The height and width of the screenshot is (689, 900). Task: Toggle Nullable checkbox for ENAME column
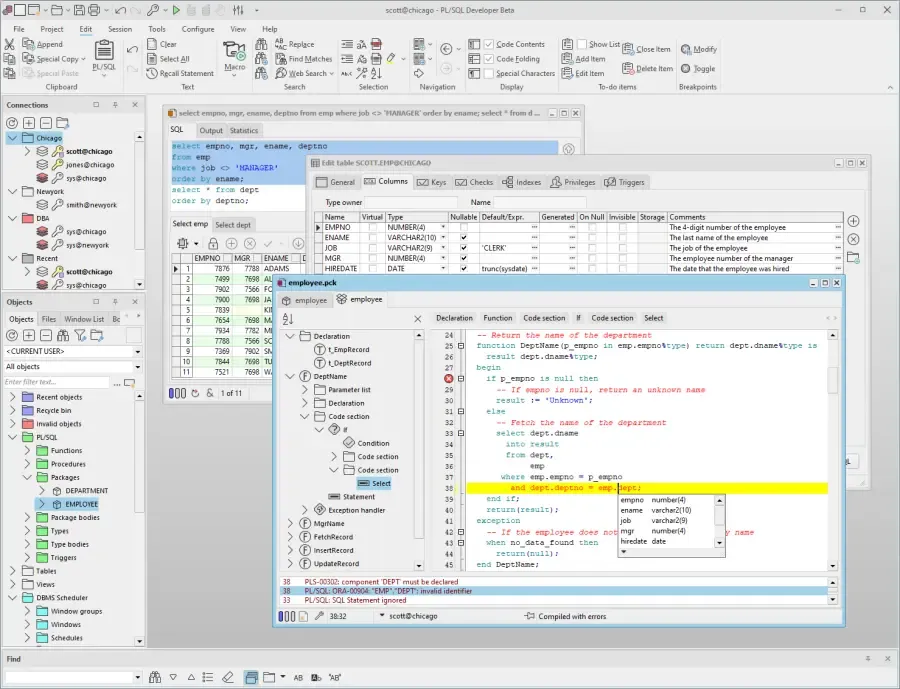[464, 238]
